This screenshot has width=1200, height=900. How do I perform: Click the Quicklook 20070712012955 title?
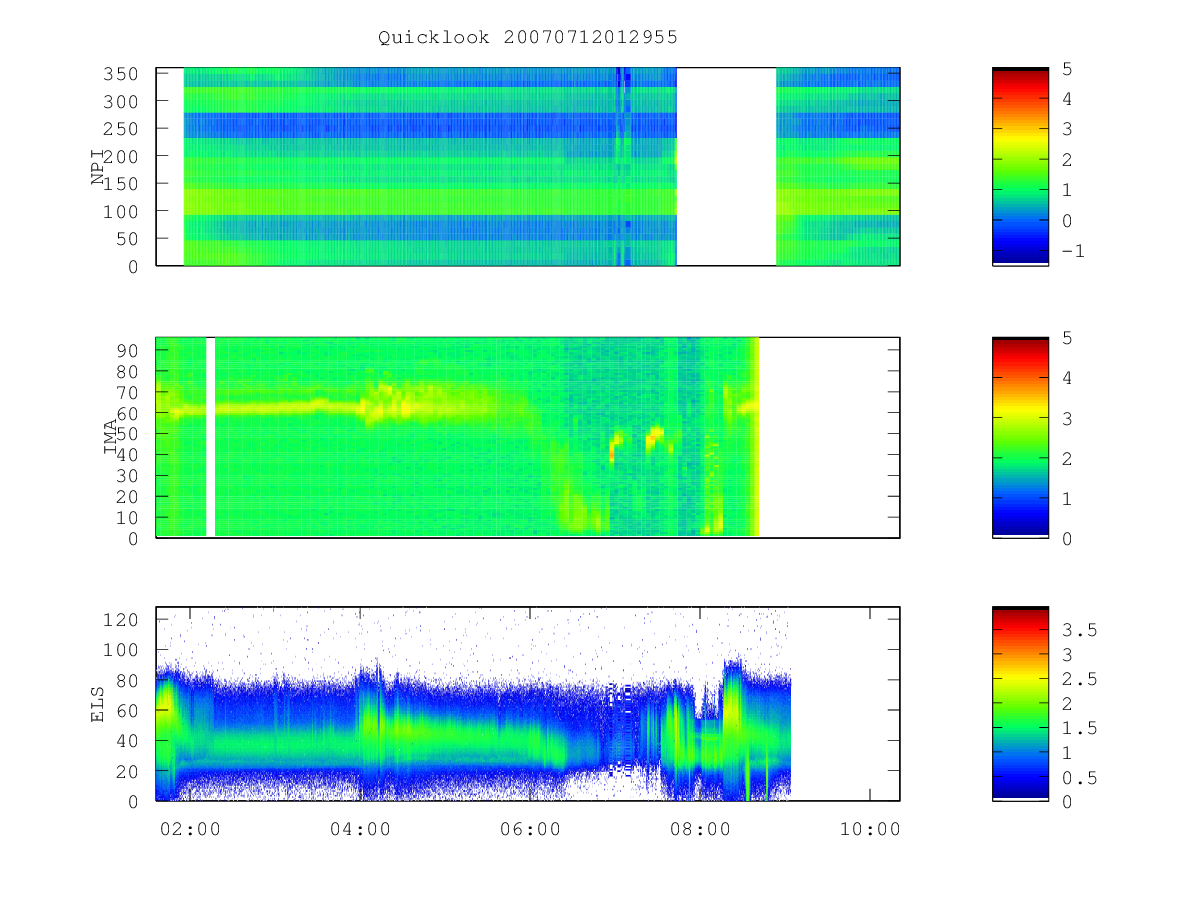[528, 37]
